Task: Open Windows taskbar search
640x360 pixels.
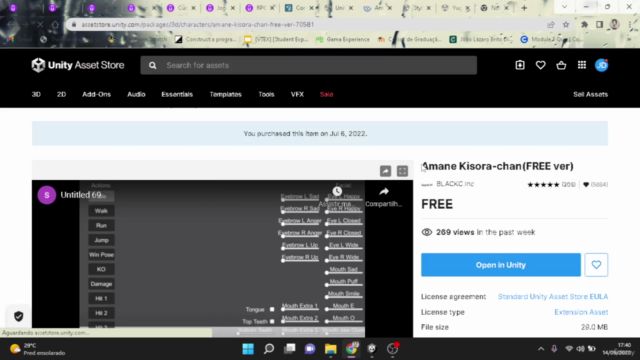Action: coord(269,349)
